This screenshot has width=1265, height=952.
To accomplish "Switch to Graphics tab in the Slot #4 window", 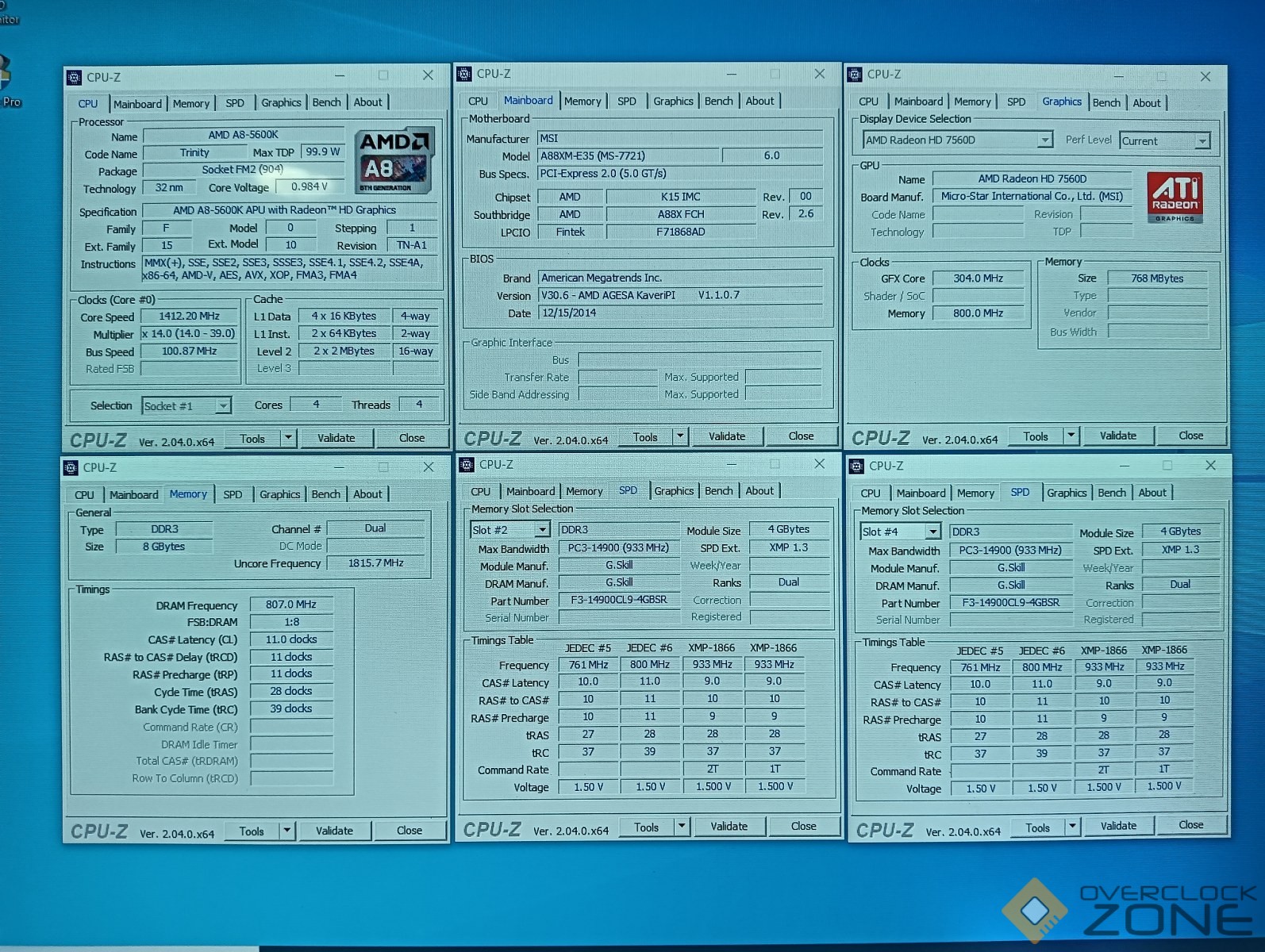I will [x=1067, y=493].
